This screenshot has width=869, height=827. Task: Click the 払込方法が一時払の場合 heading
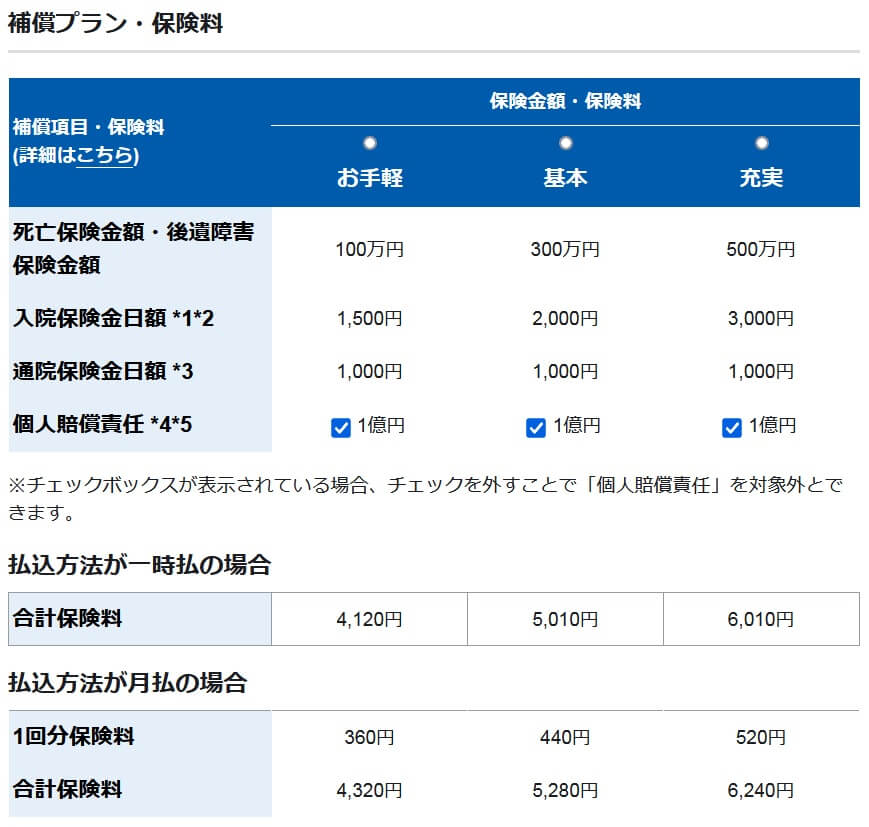coord(139,565)
